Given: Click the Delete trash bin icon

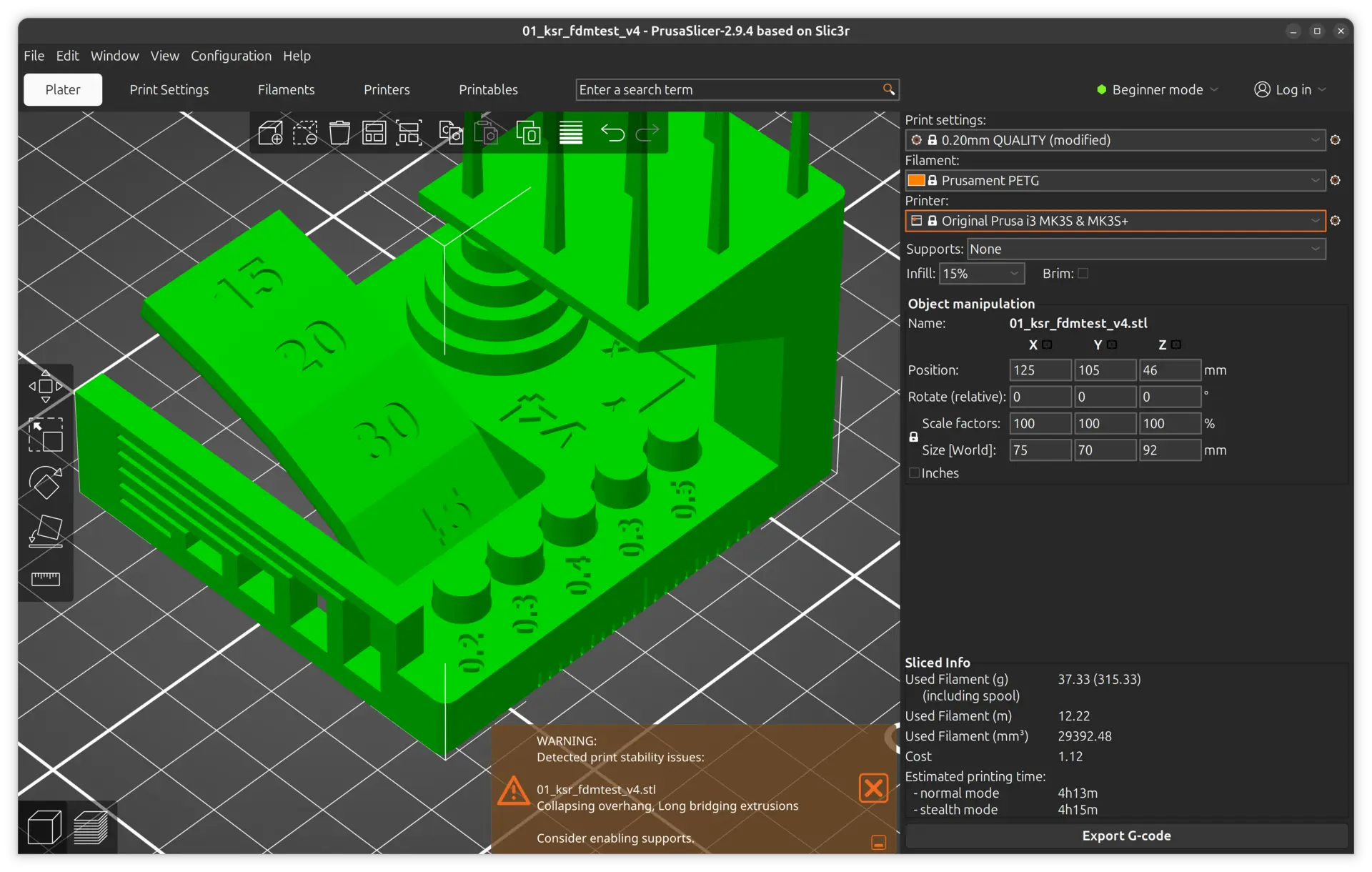Looking at the screenshot, I should 339,133.
